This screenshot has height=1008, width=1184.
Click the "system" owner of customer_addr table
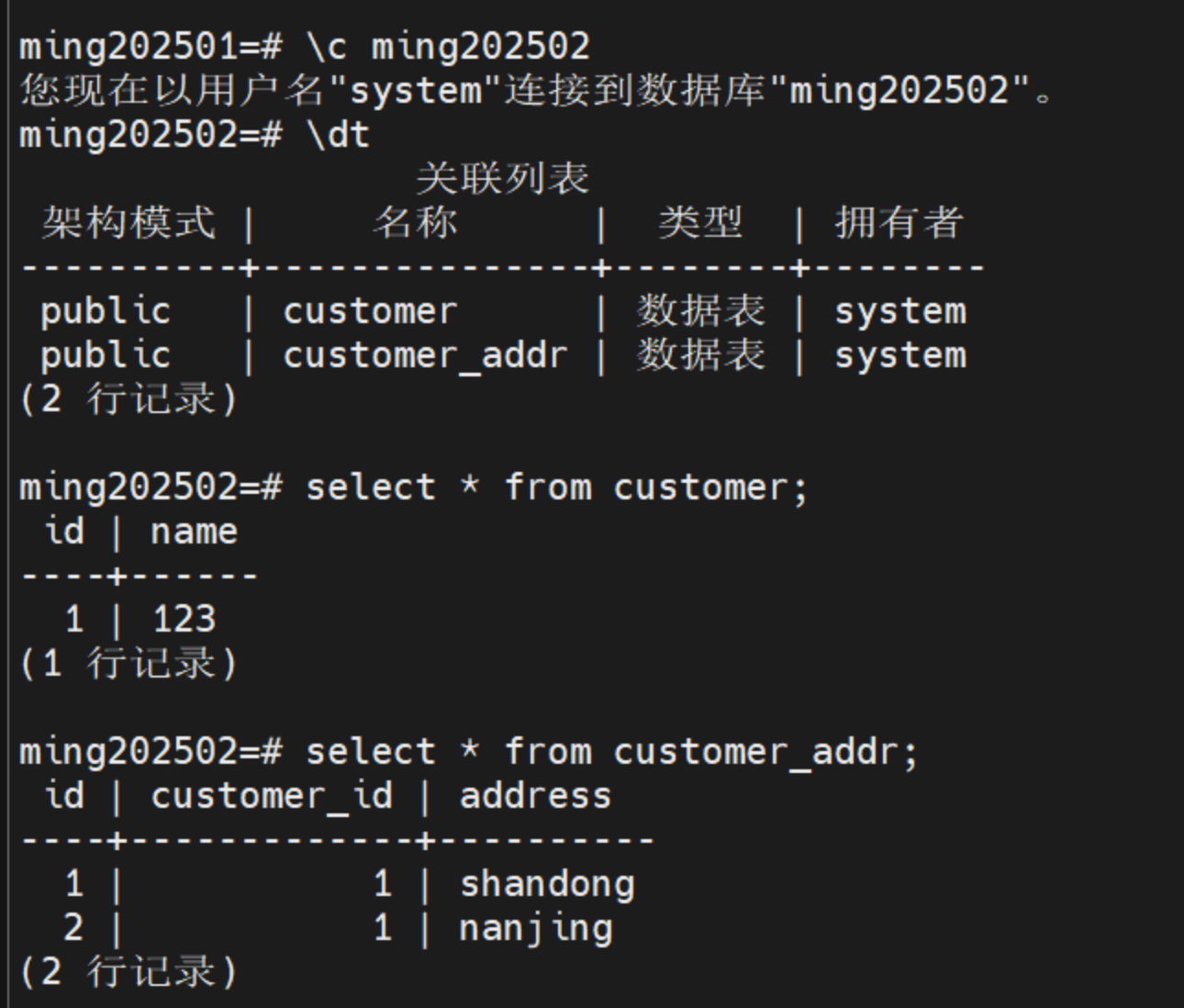899,355
